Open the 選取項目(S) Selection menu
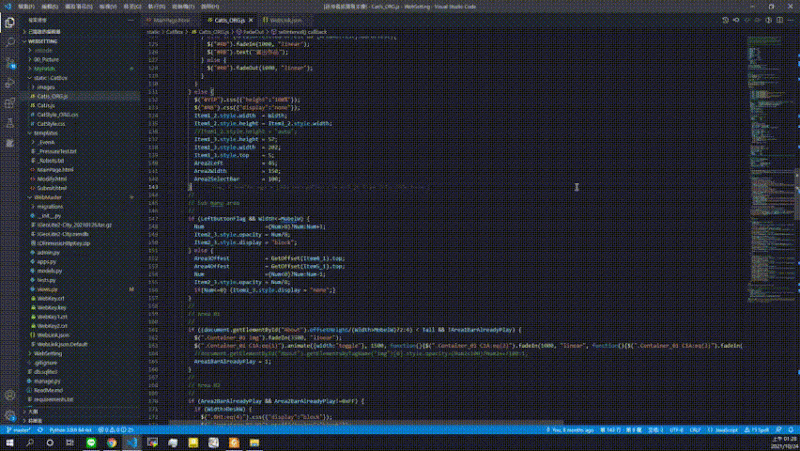The height and width of the screenshot is (451, 800). coord(79,7)
